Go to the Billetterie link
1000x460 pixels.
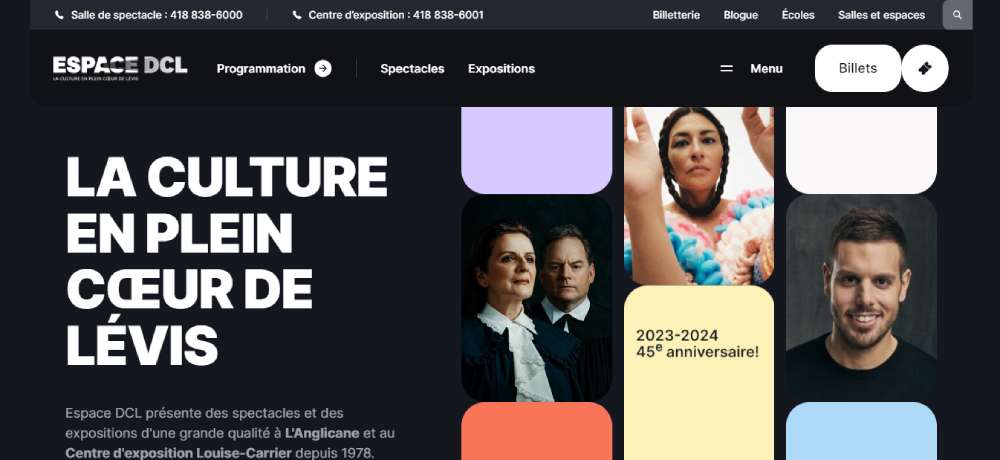tap(676, 15)
